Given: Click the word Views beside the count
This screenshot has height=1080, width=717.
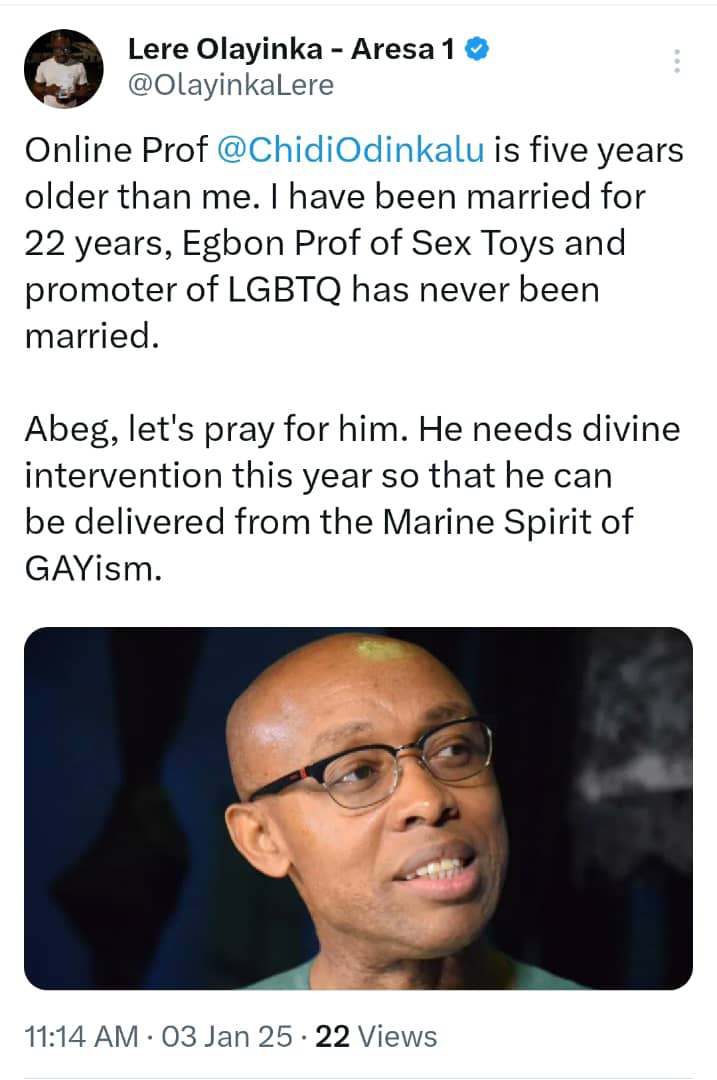Looking at the screenshot, I should pyautogui.click(x=397, y=1036).
